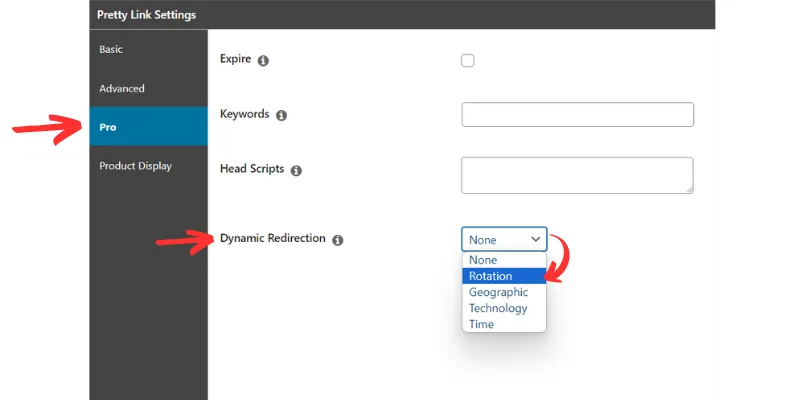Focus the Keywords text field

tap(577, 115)
